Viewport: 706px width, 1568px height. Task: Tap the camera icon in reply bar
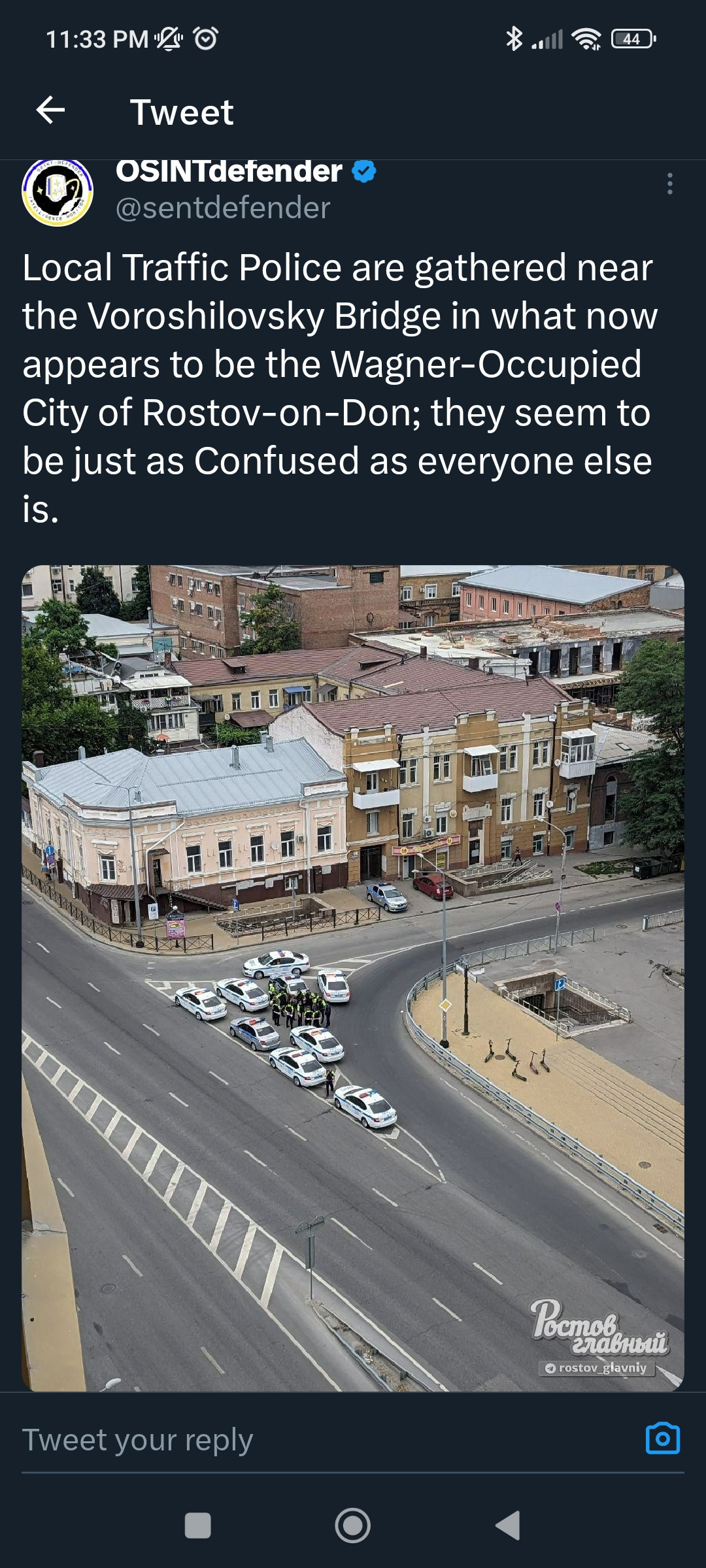click(663, 1438)
